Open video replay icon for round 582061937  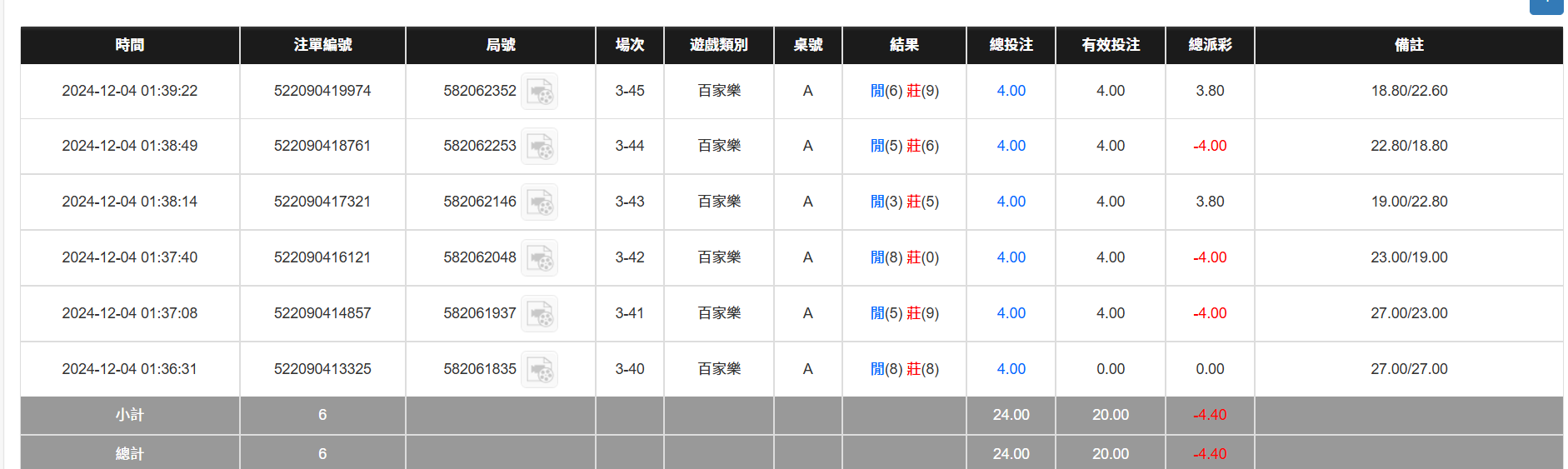pyautogui.click(x=539, y=314)
